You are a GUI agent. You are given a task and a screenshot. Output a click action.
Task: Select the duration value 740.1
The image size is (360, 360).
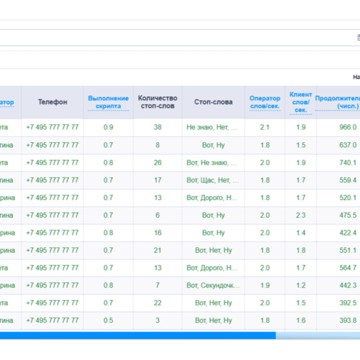tap(348, 163)
